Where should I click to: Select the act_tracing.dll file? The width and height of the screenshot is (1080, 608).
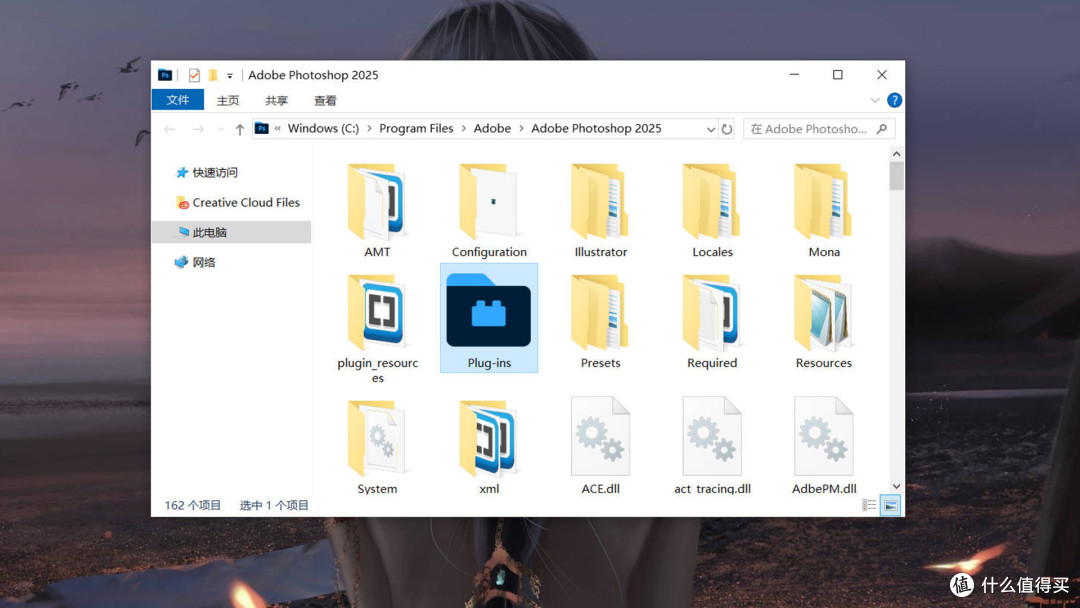click(x=712, y=445)
